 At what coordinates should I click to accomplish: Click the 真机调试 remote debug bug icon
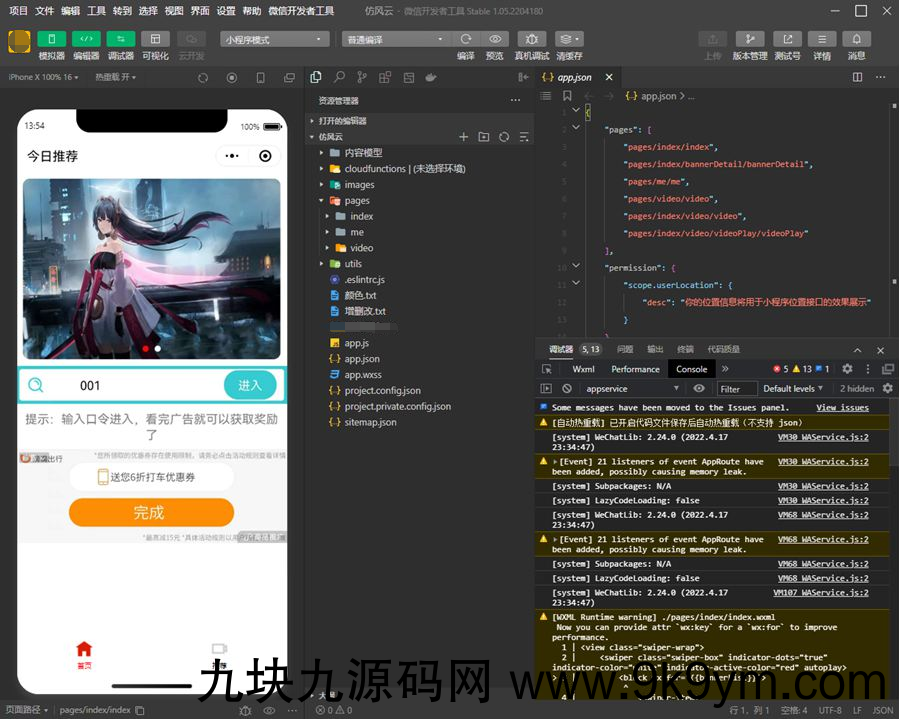point(531,39)
